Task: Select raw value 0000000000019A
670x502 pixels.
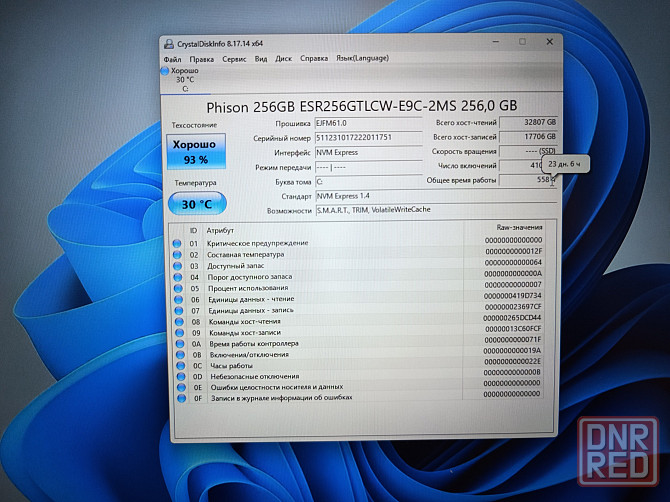Action: (x=512, y=350)
